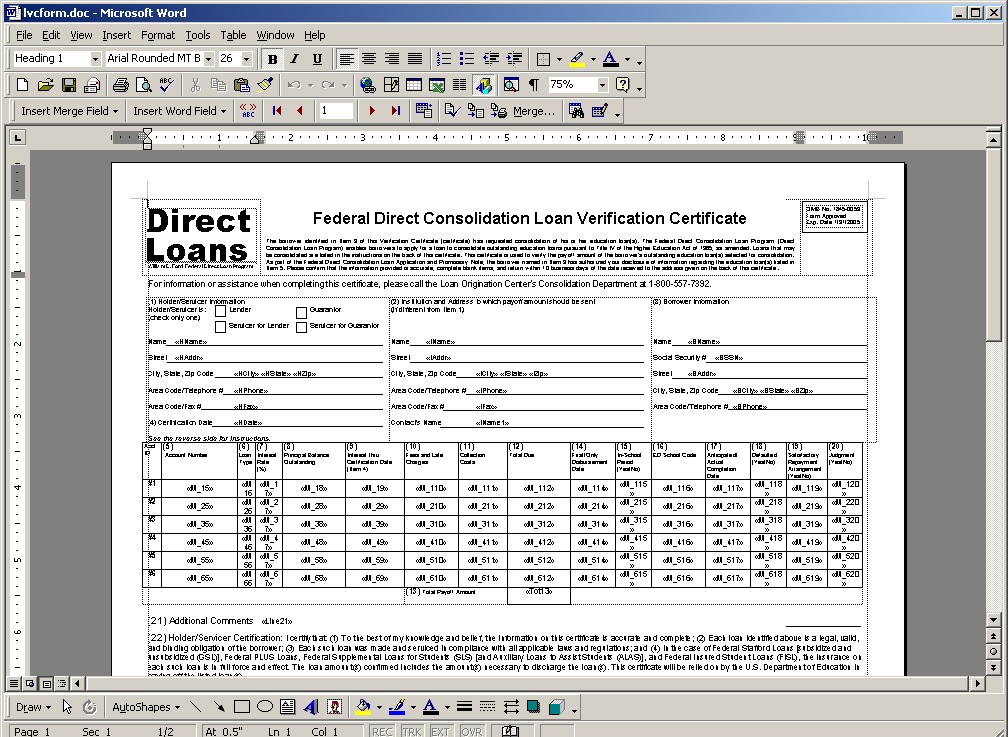1008x737 pixels.
Task: Jump to the first merge record
Action: (277, 111)
